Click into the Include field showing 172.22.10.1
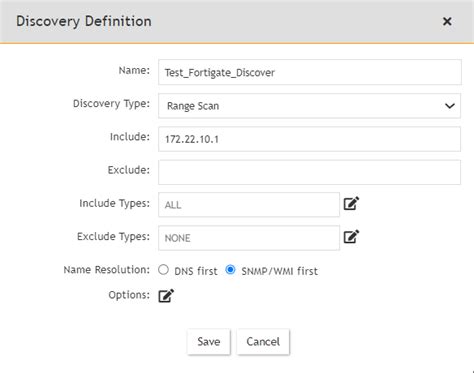 pyautogui.click(x=310, y=139)
